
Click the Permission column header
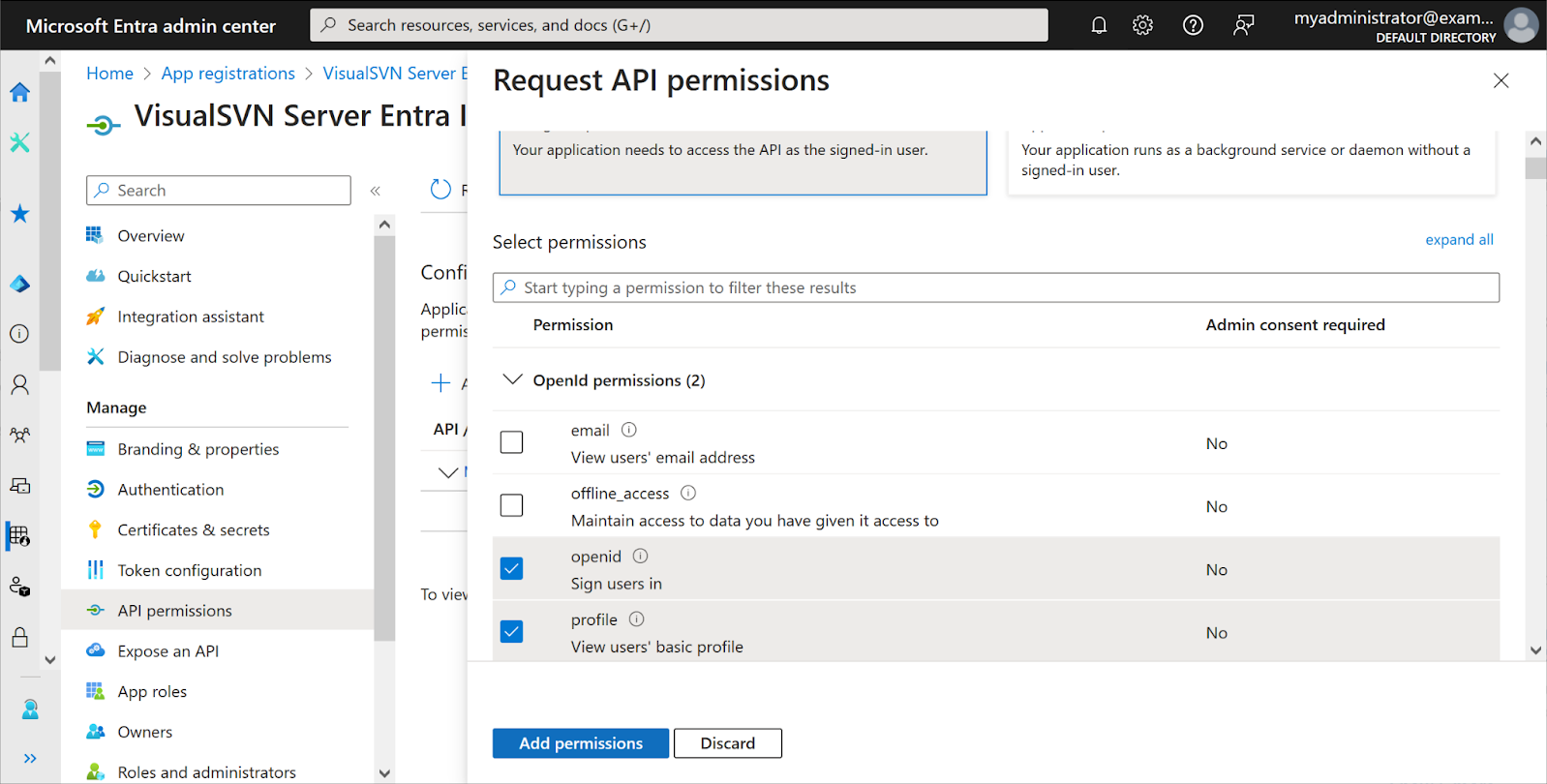tap(573, 325)
